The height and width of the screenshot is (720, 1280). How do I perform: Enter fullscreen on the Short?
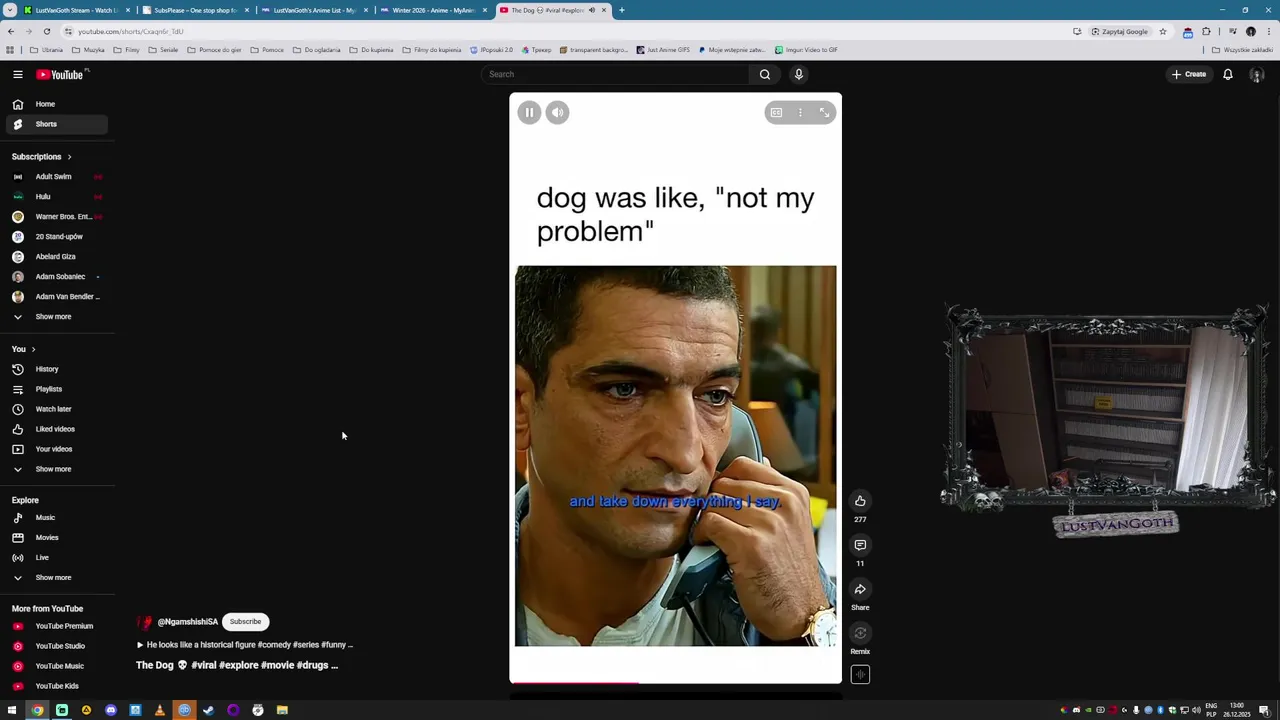[824, 113]
